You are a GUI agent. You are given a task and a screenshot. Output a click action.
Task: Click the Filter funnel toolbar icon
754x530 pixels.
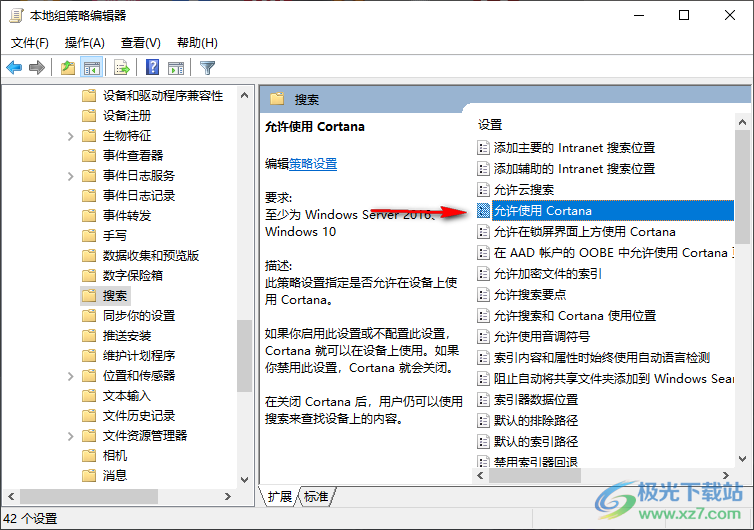[x=207, y=67]
